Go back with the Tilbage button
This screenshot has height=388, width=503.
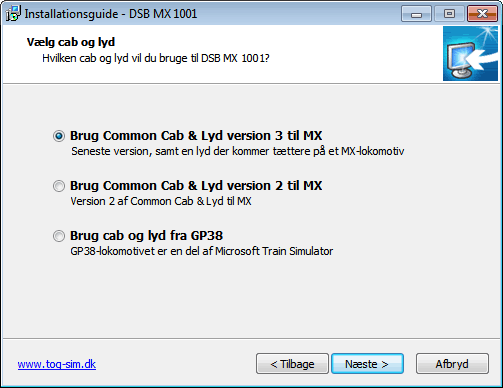point(292,364)
